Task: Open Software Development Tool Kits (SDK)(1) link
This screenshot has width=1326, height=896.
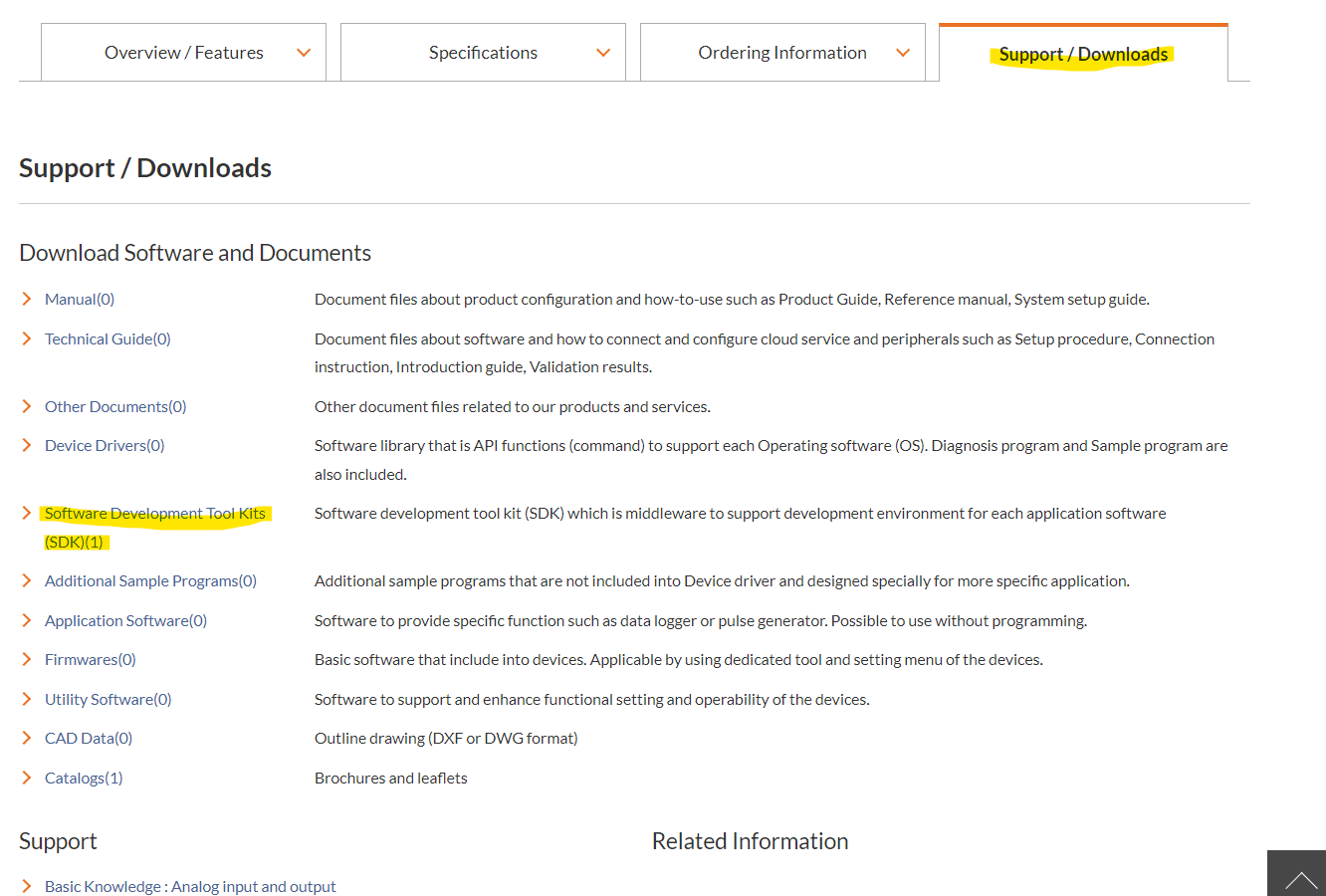Action: [154, 514]
